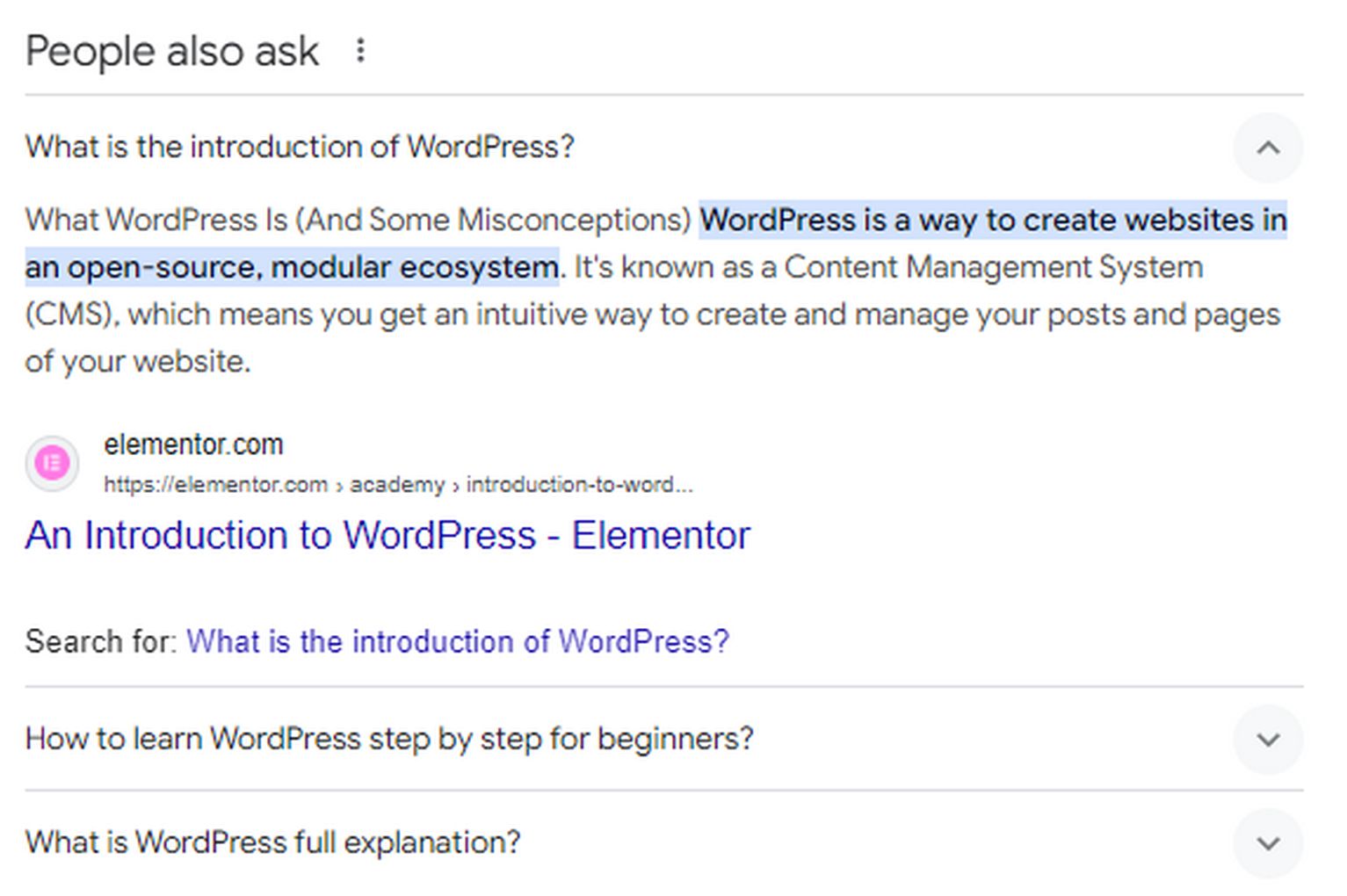Open 'An Introduction to WordPress - Elementor' link
The width and height of the screenshot is (1347, 896).
pos(387,535)
